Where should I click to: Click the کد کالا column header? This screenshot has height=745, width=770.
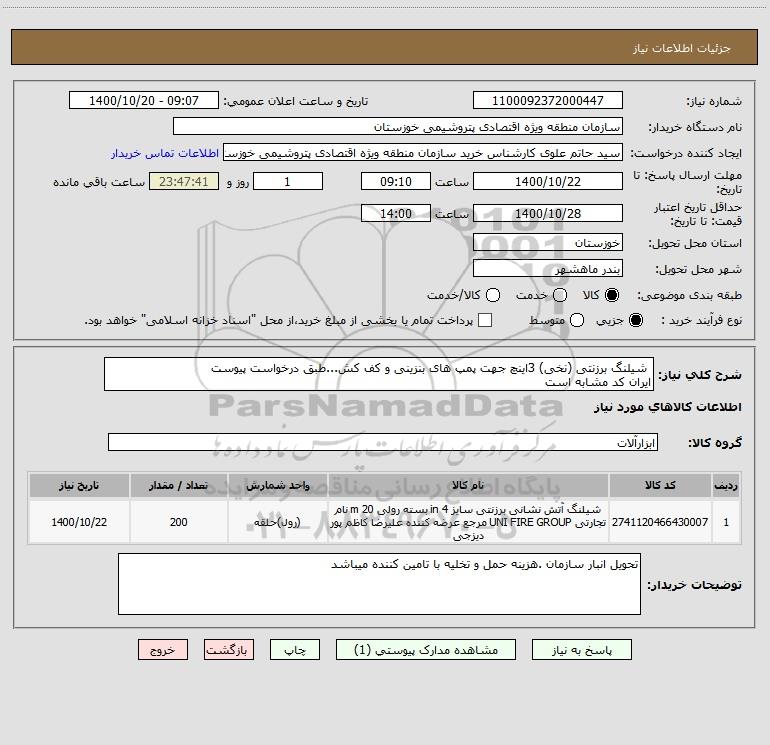(660, 485)
